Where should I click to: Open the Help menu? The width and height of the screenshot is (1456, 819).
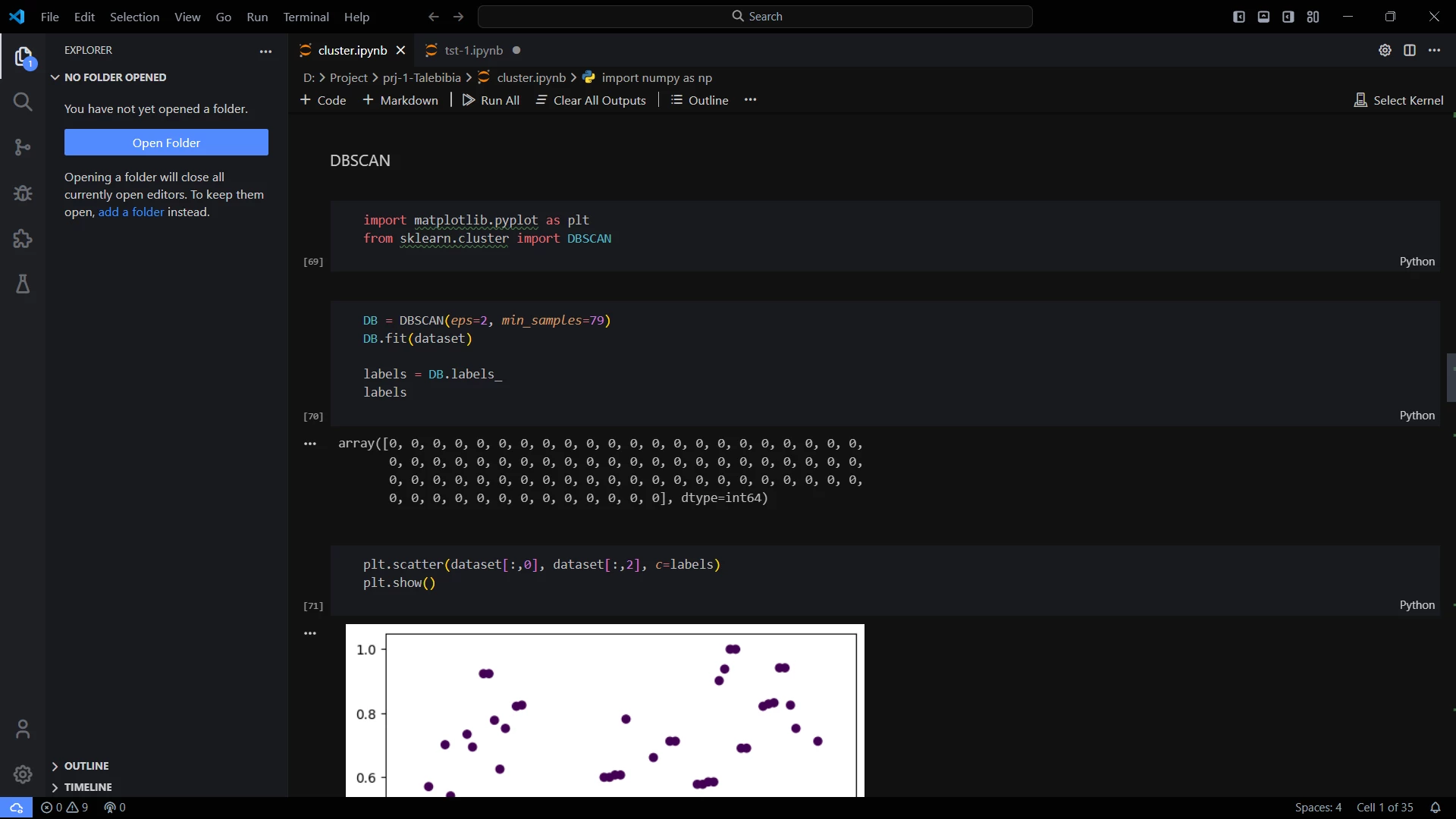tap(356, 17)
